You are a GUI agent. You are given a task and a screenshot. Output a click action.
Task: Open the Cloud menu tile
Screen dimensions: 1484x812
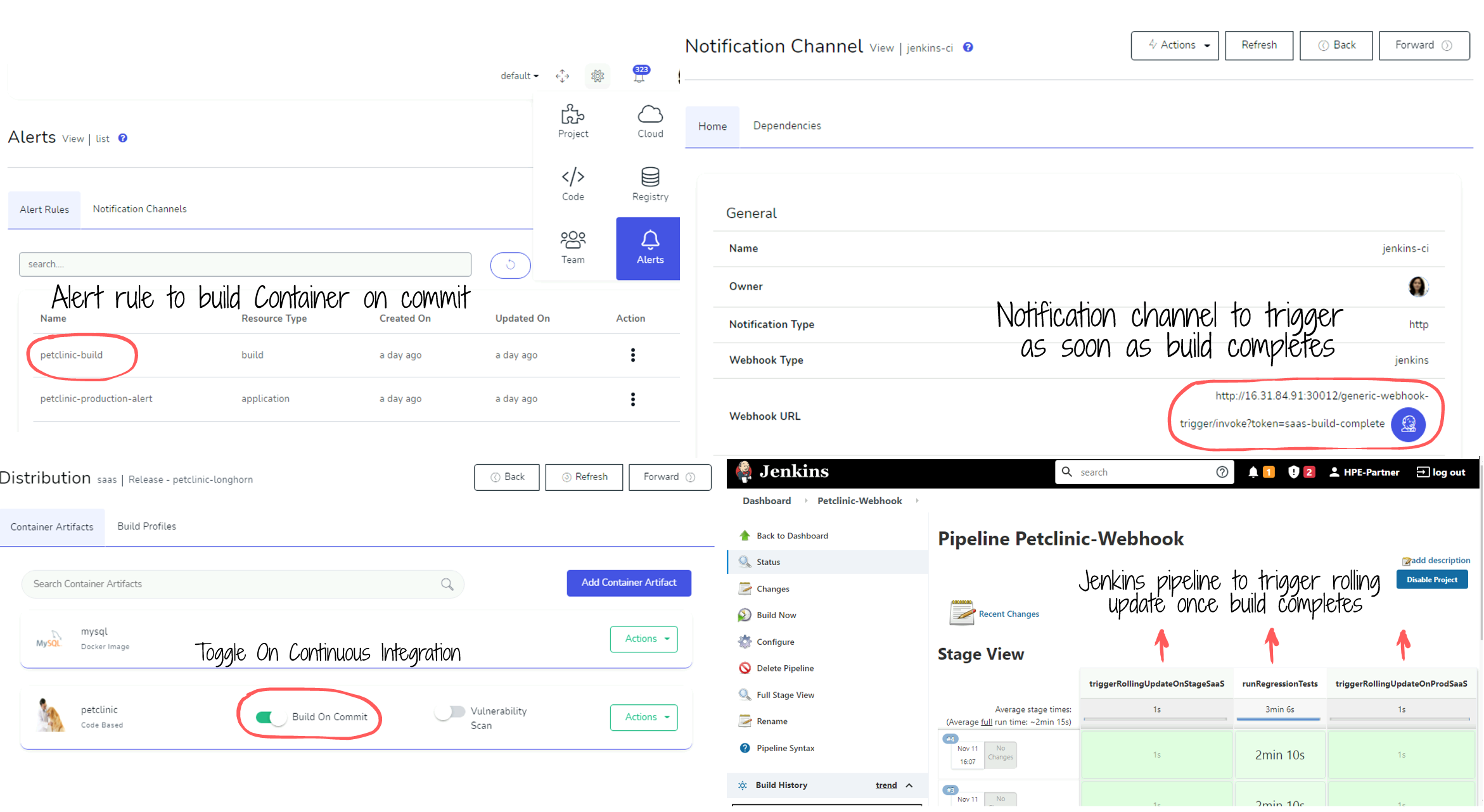650,122
